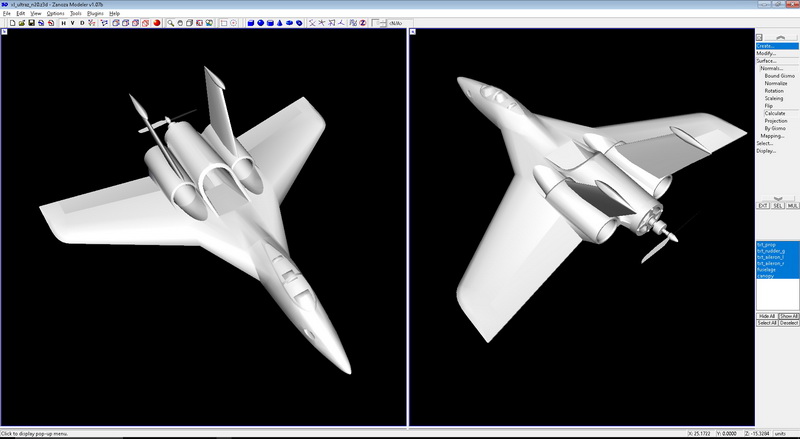Open the Tools menu
This screenshot has width=800, height=439.
coord(76,13)
